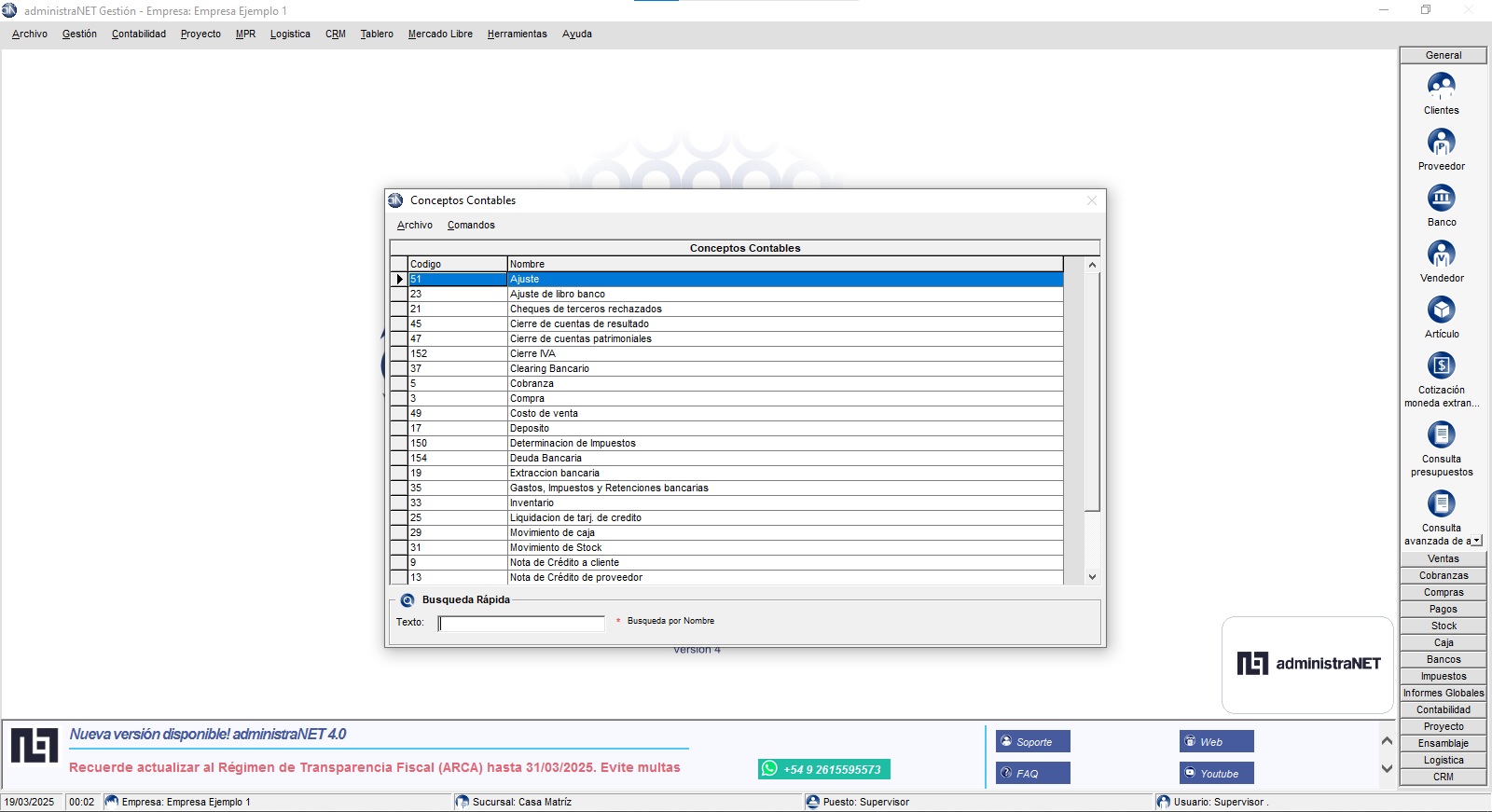Click the Puesto icon in status bar
1492x812 pixels.
pos(813,802)
